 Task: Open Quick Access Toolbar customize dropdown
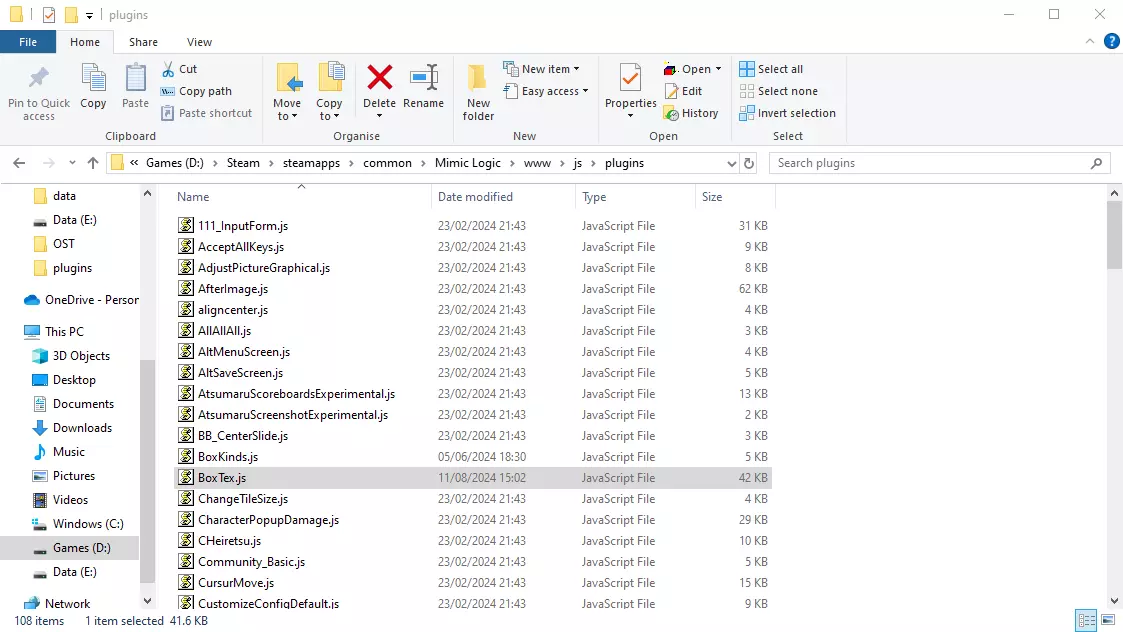click(89, 15)
